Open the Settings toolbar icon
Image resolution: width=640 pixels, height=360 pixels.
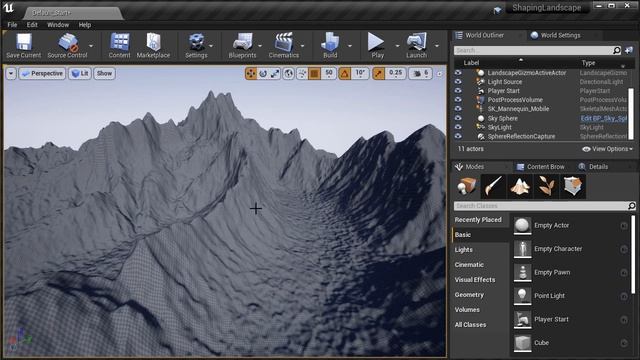(196, 42)
